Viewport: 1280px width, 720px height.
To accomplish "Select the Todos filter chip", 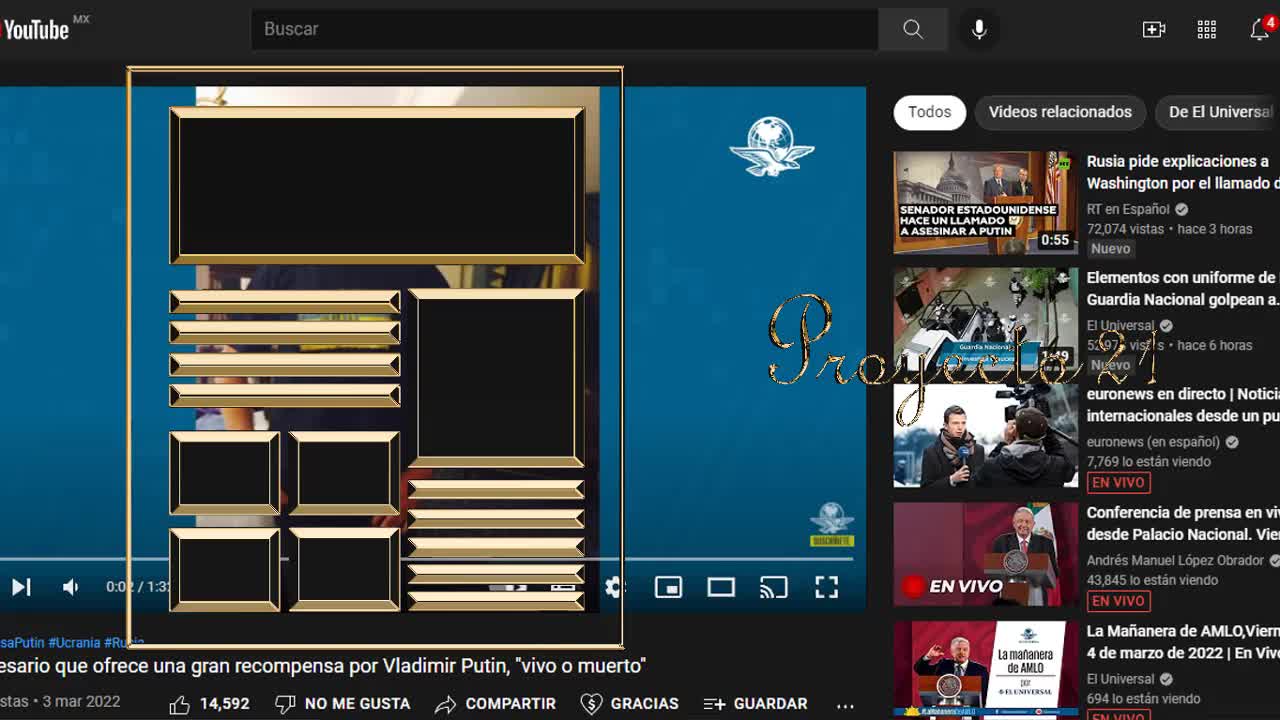I will pyautogui.click(x=929, y=112).
